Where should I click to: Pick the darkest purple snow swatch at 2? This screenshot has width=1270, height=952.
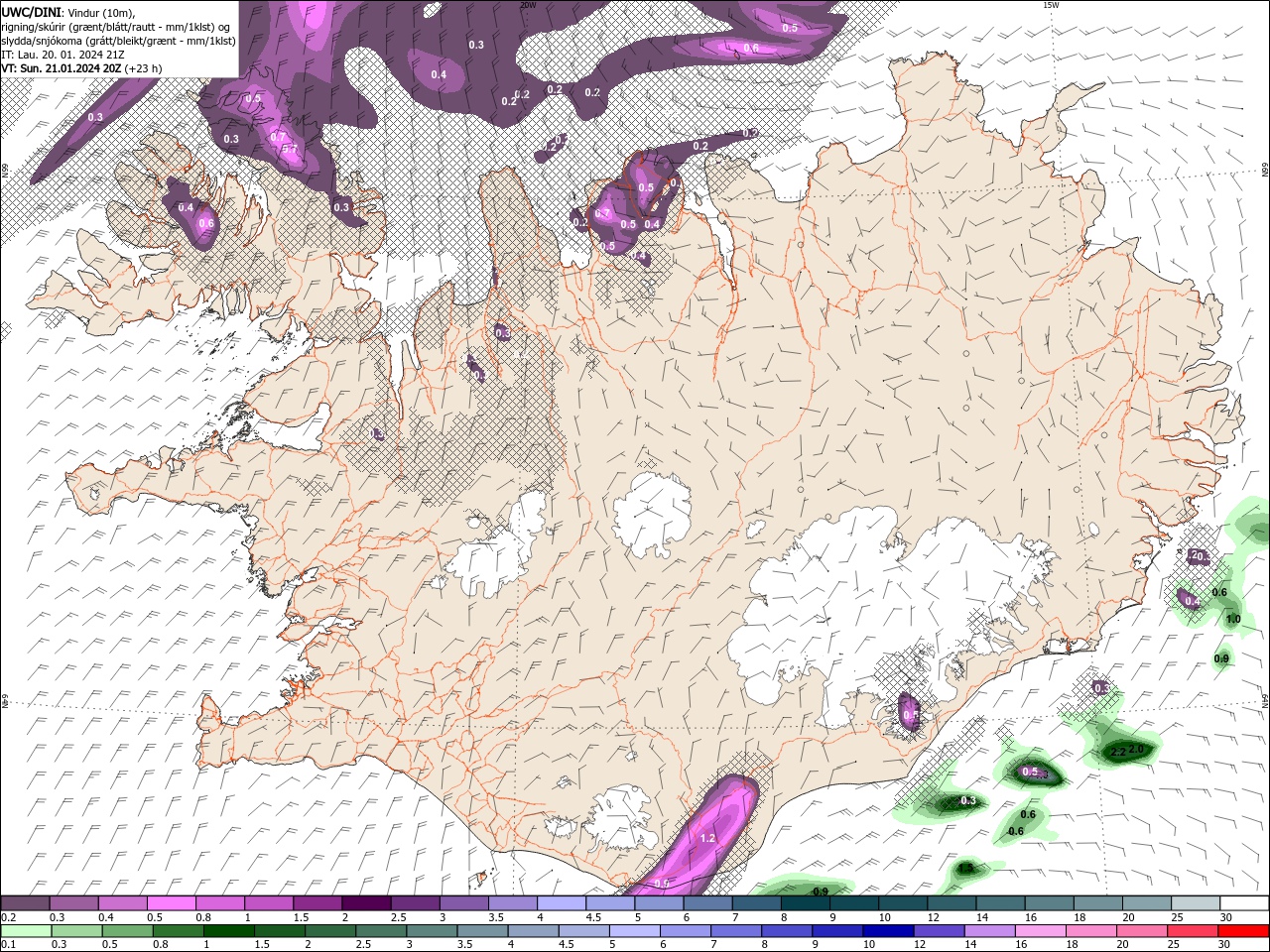click(x=366, y=903)
